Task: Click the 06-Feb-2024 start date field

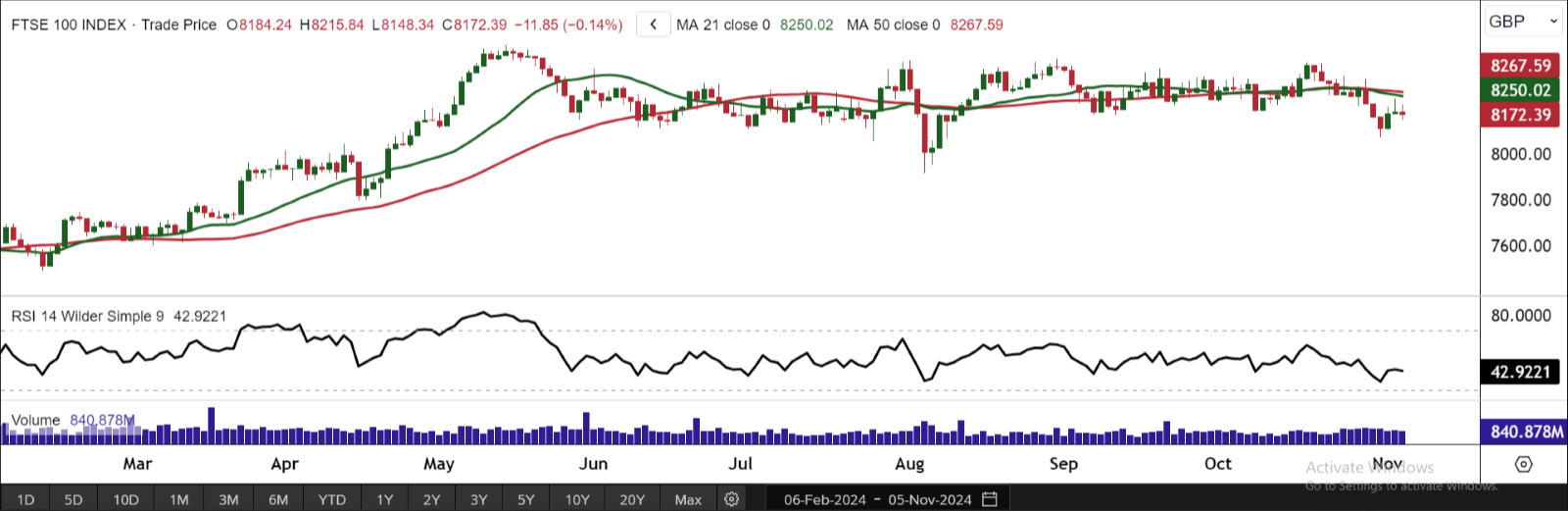Action: coord(825,499)
